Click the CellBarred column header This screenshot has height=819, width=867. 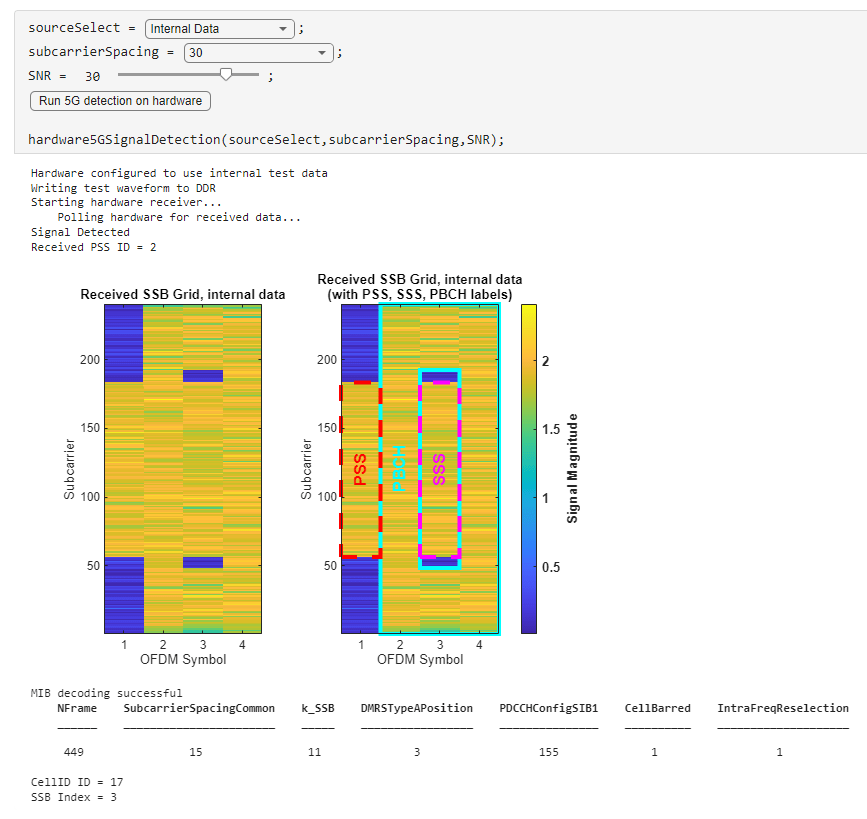tap(657, 708)
